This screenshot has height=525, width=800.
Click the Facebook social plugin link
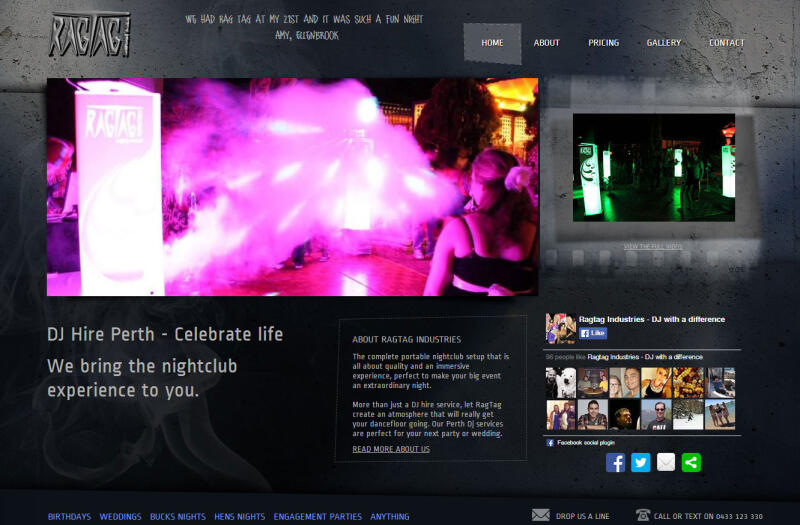(586, 442)
